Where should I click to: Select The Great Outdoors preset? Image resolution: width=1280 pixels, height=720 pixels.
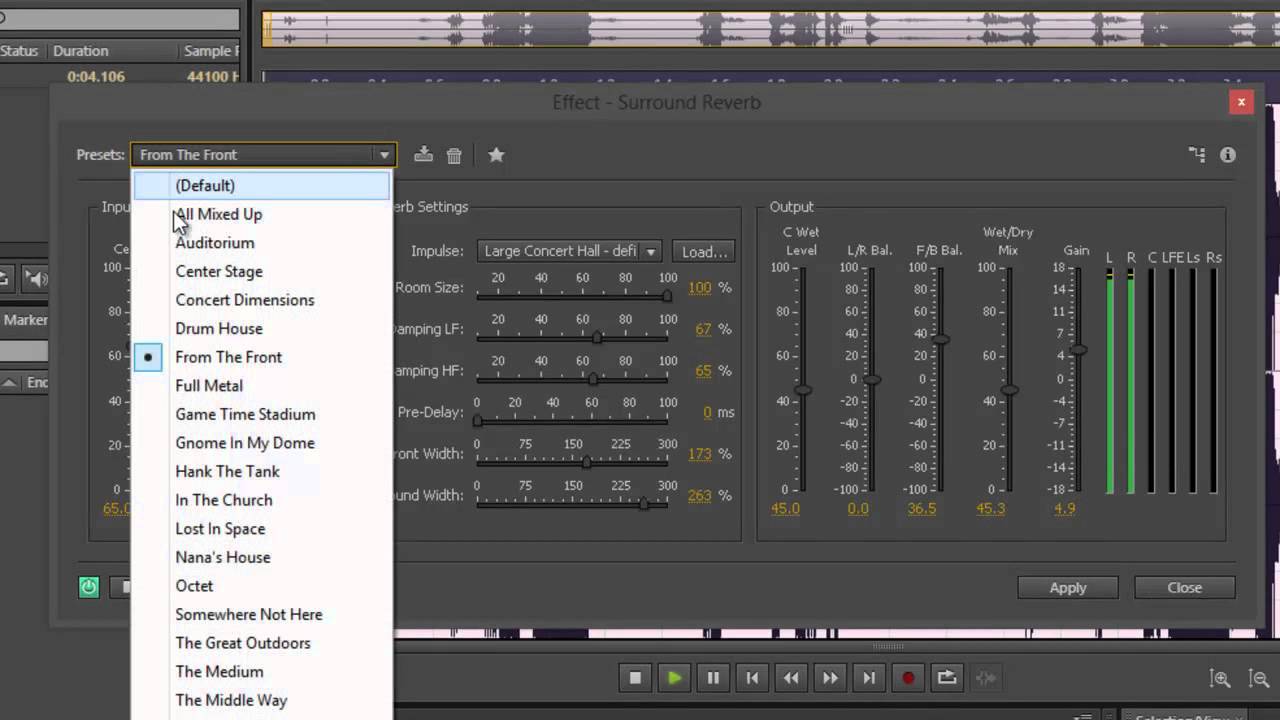click(x=262, y=643)
